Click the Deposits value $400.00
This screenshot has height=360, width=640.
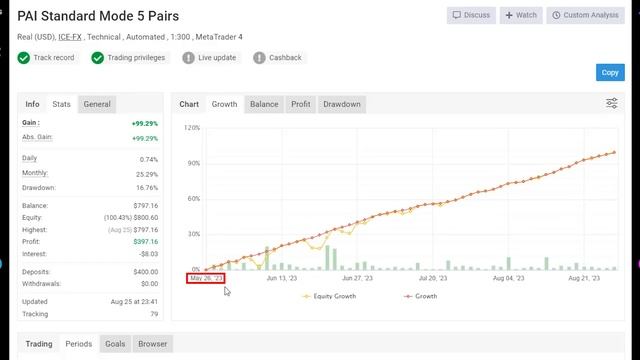coord(146,272)
